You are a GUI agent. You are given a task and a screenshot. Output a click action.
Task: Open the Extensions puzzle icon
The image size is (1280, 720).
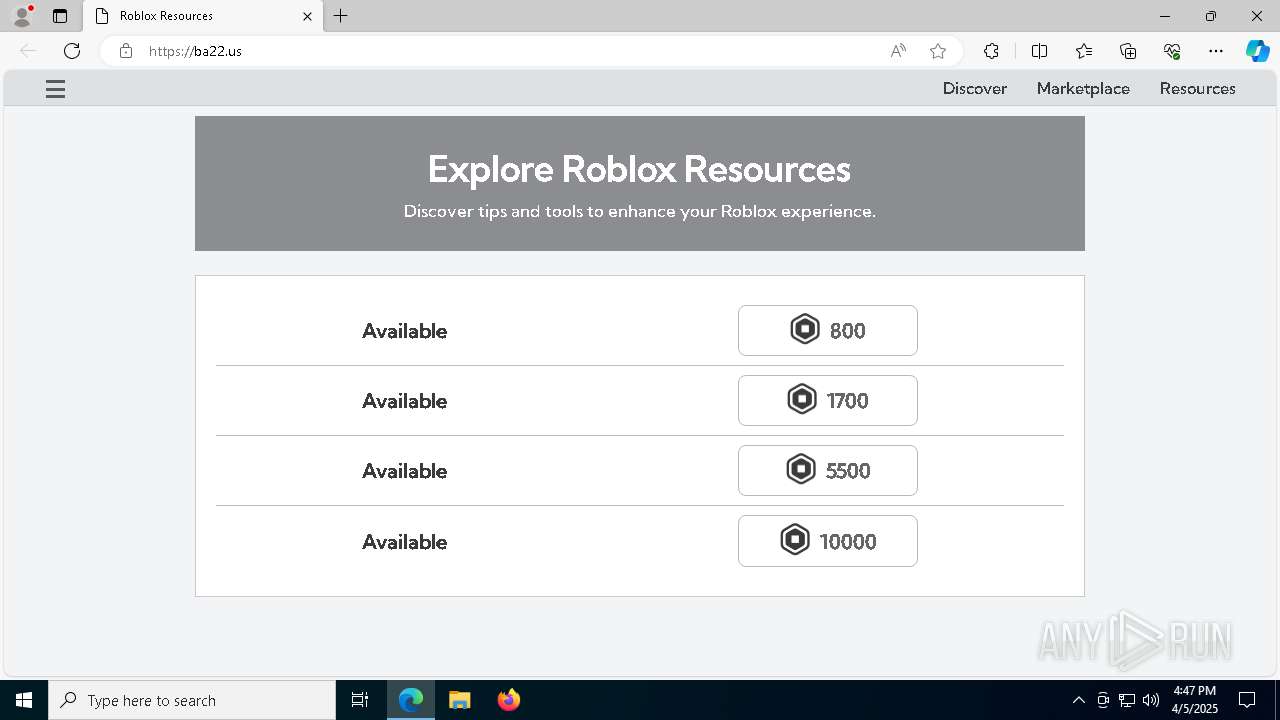pos(991,51)
